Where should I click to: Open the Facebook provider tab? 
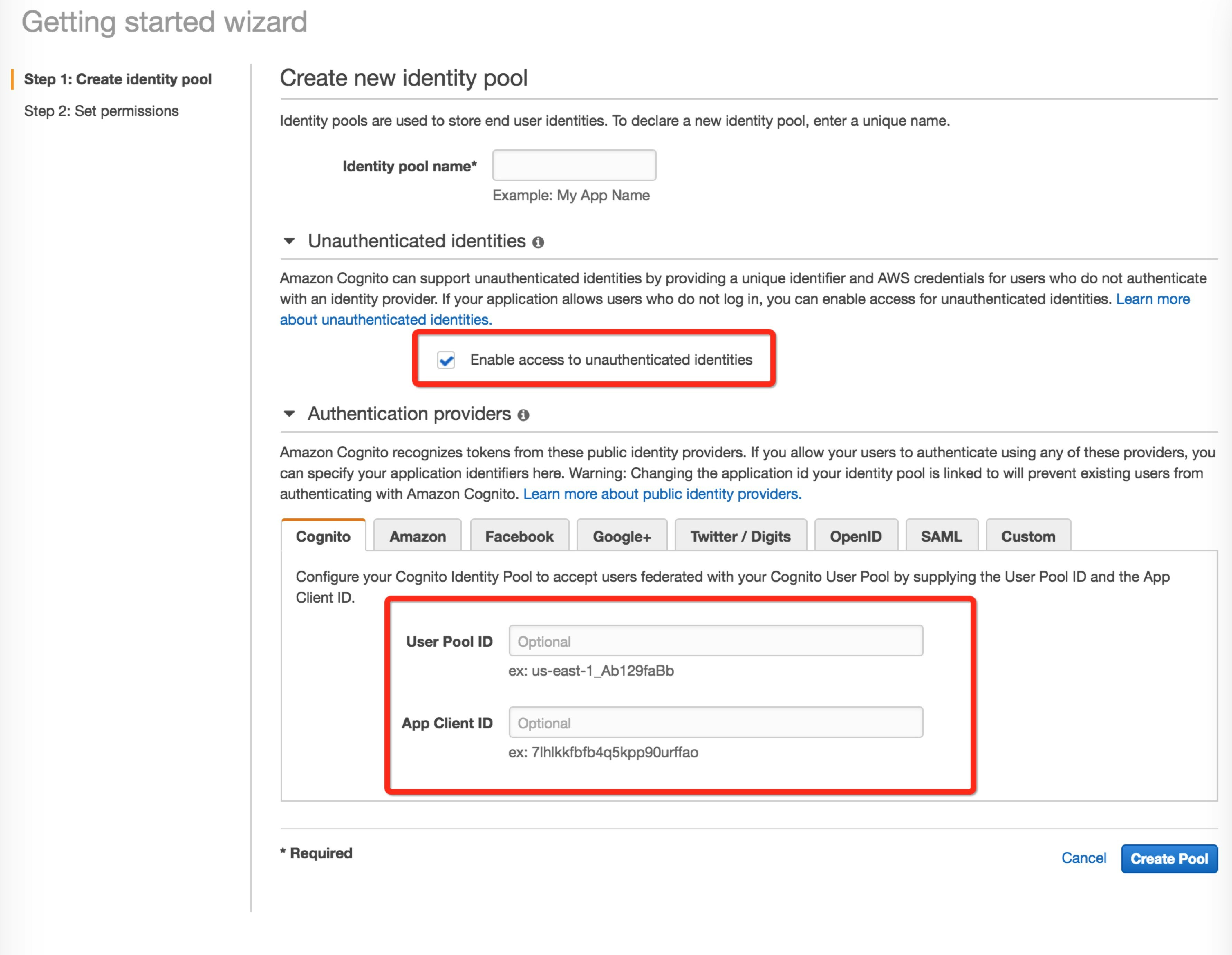[x=519, y=536]
